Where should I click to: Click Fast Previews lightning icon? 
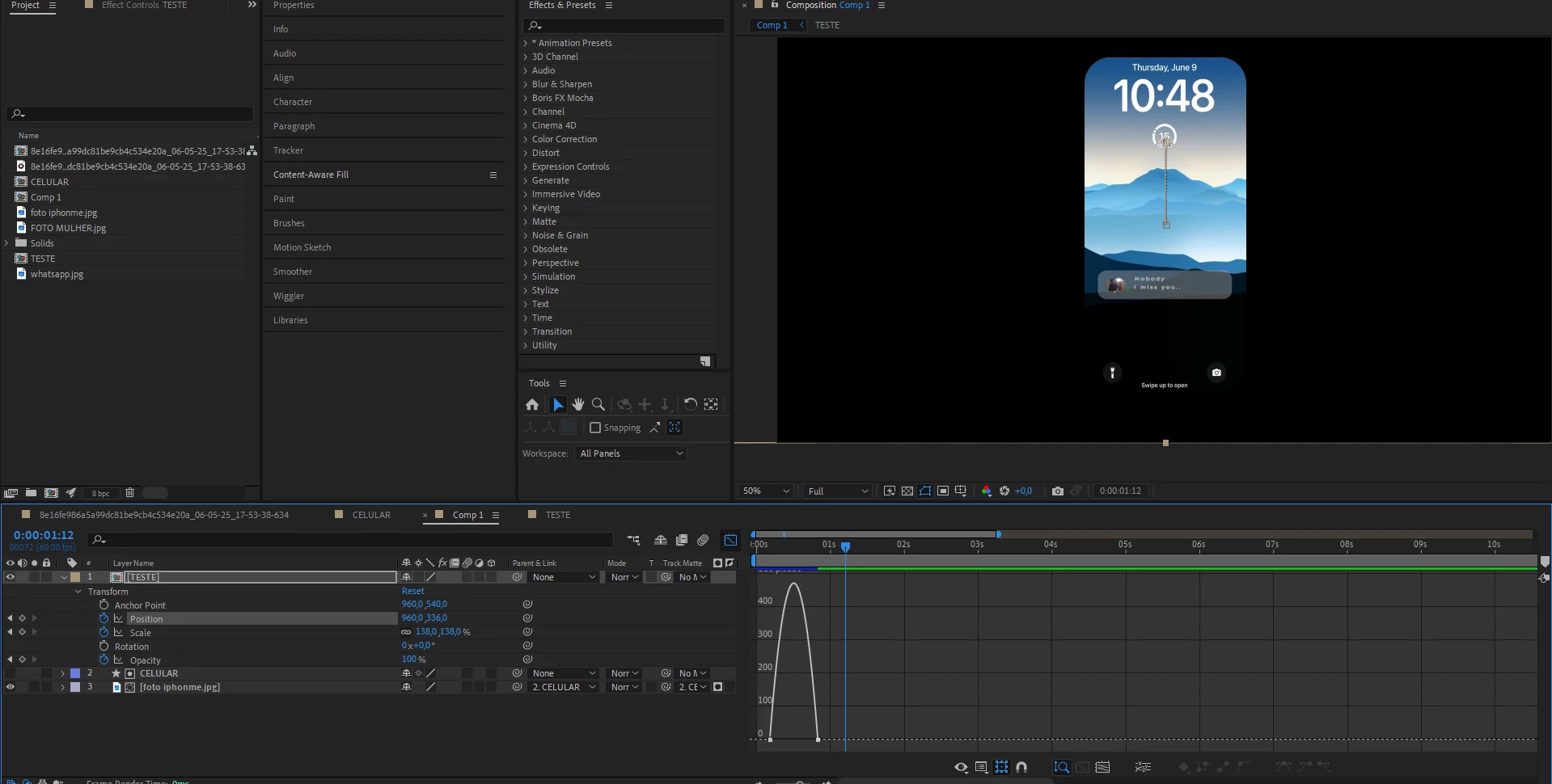pyautogui.click(x=890, y=491)
